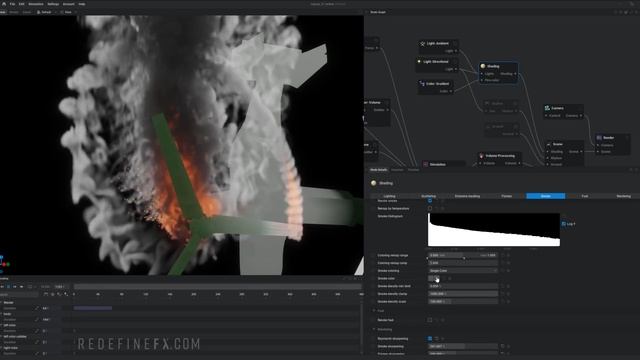The image size is (640, 360).
Task: Select the Color Gradient node icon
Action: 422,84
